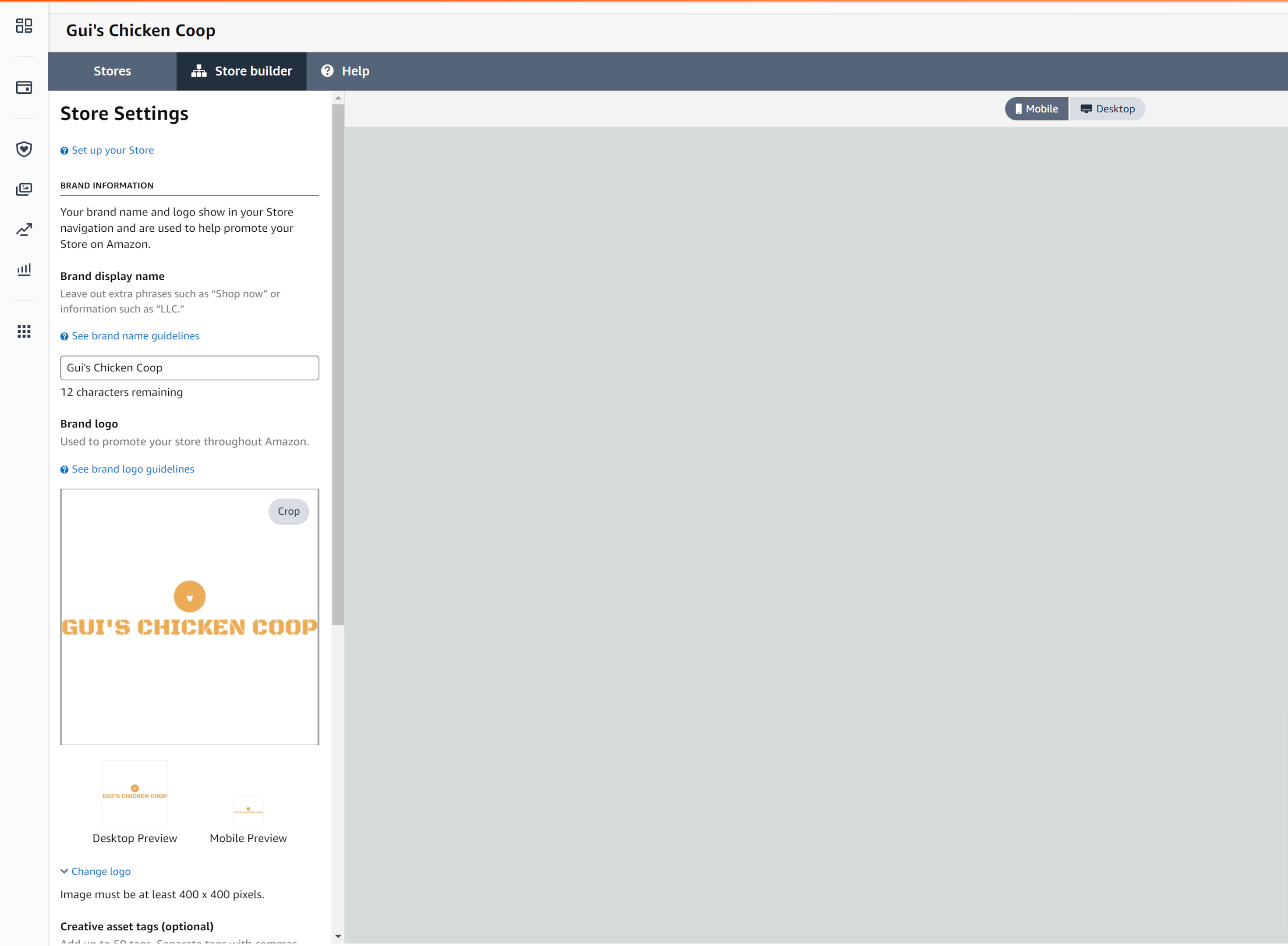The image size is (1288, 946).
Task: Click the shield/brand protection icon
Action: click(x=24, y=148)
